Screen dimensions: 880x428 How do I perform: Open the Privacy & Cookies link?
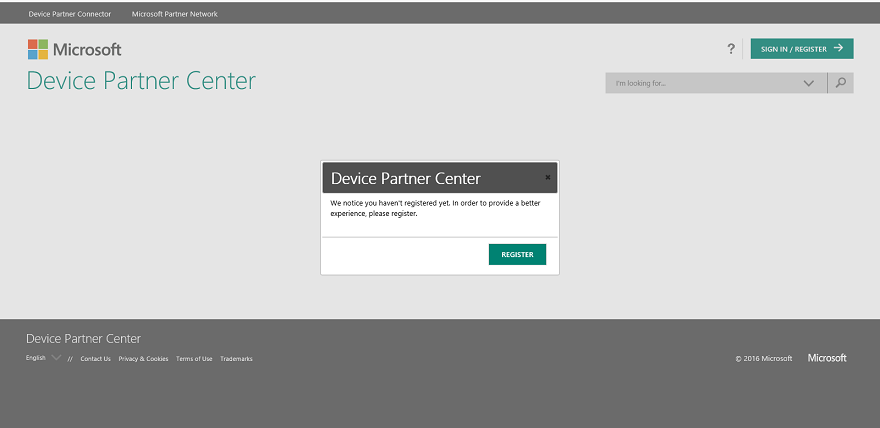[143, 359]
